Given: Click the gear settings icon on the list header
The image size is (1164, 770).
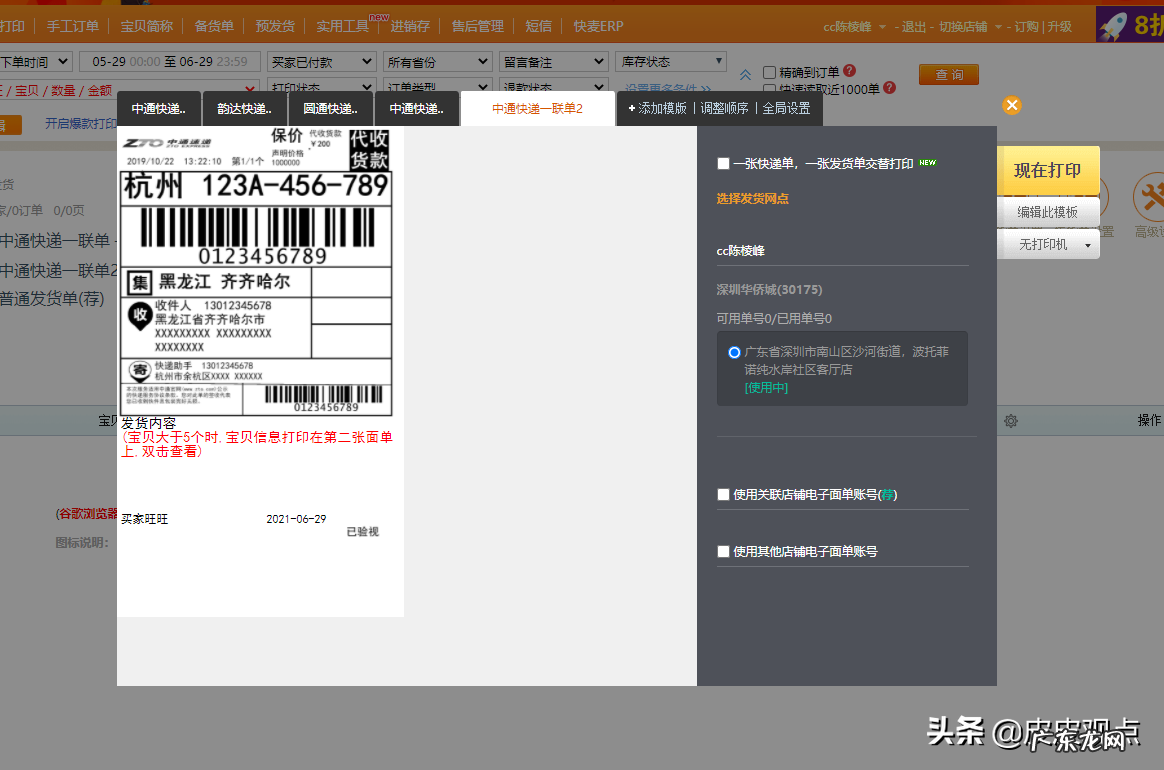Looking at the screenshot, I should pyautogui.click(x=1011, y=421).
